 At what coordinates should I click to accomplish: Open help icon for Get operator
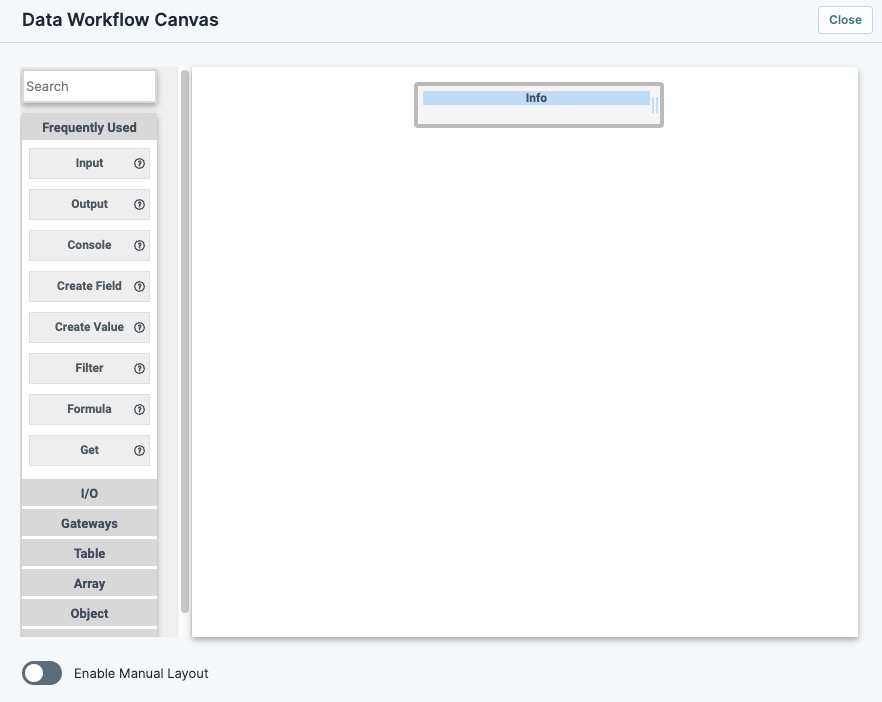point(140,451)
